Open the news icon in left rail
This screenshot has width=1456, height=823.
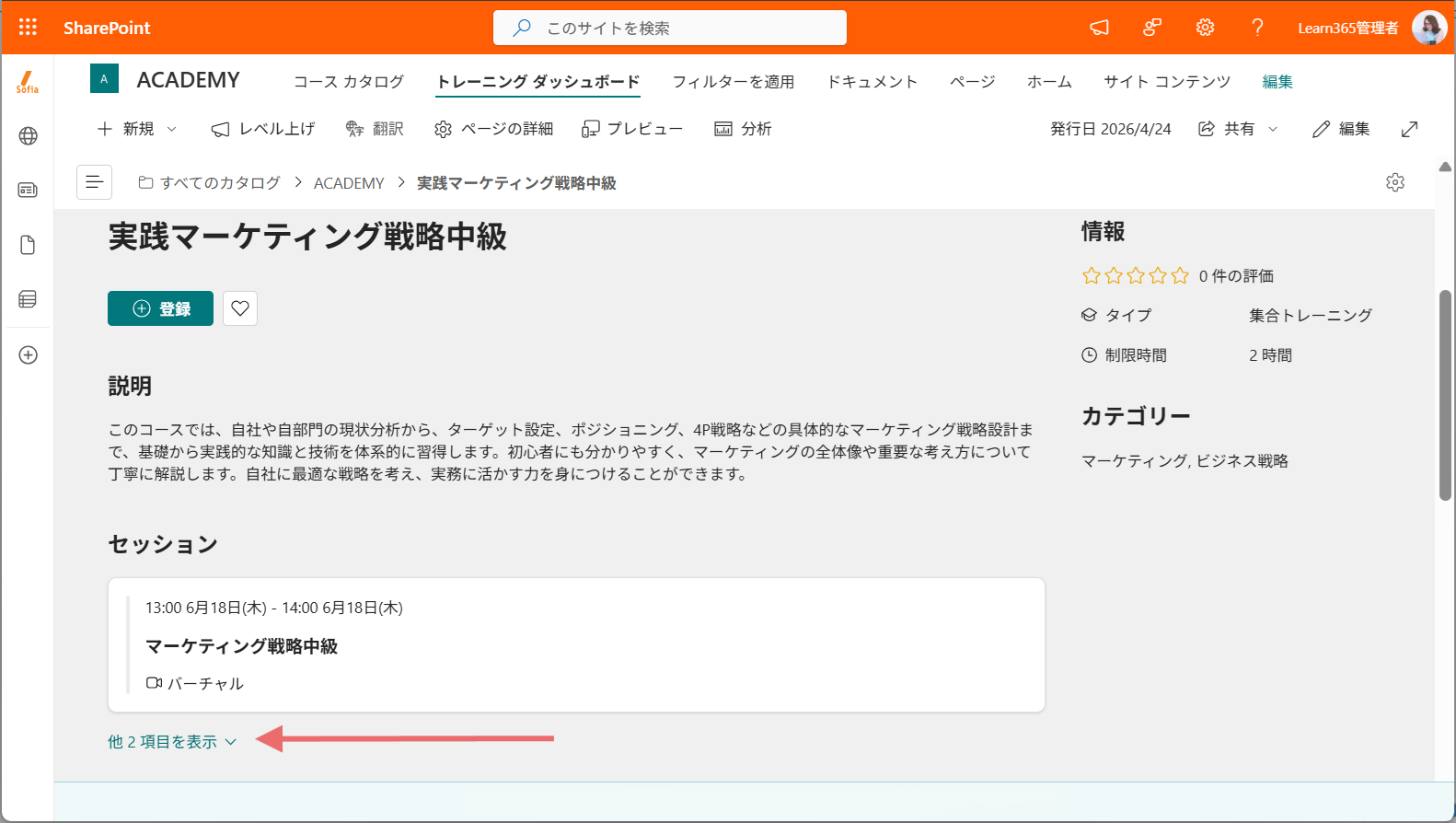coord(28,191)
